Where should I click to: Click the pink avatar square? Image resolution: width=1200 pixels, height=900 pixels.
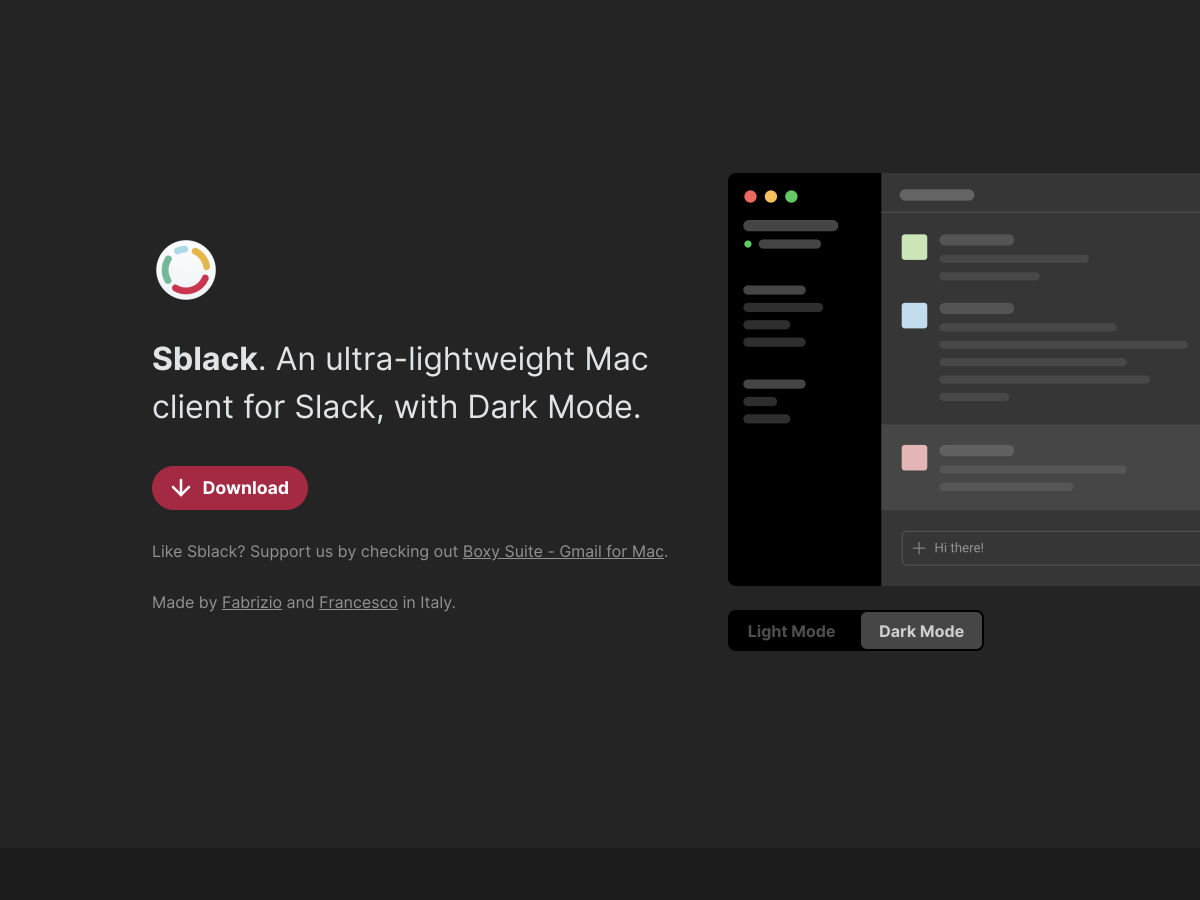[914, 458]
